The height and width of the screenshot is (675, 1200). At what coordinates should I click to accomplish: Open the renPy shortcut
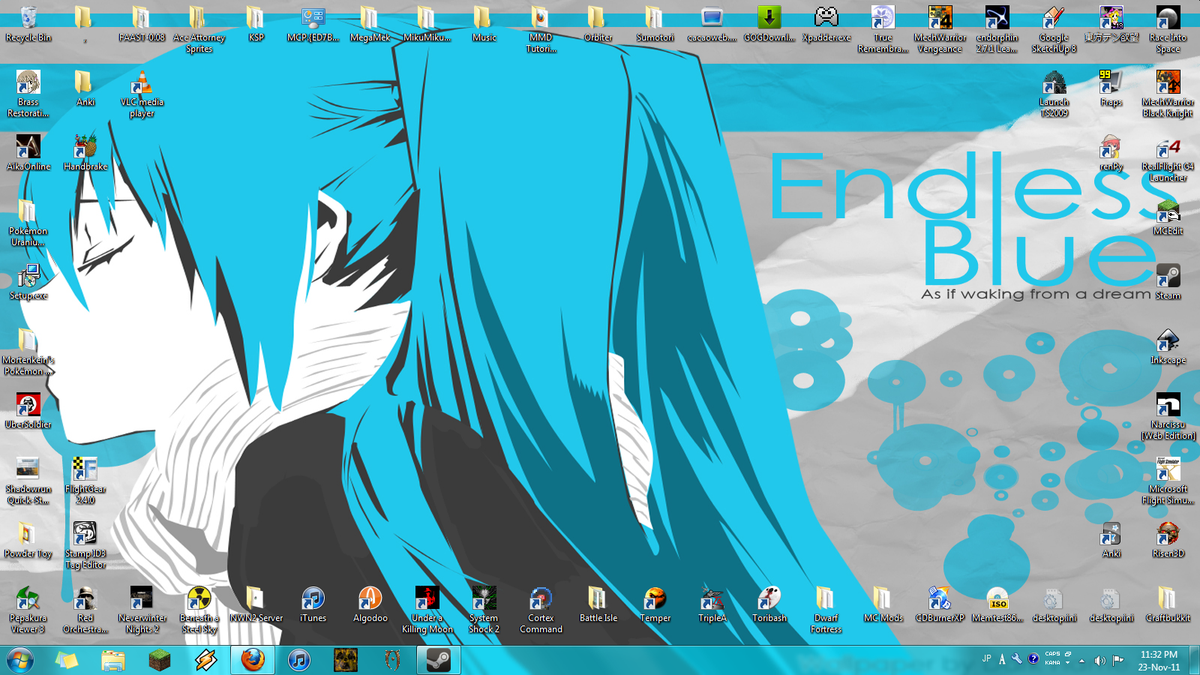1111,154
